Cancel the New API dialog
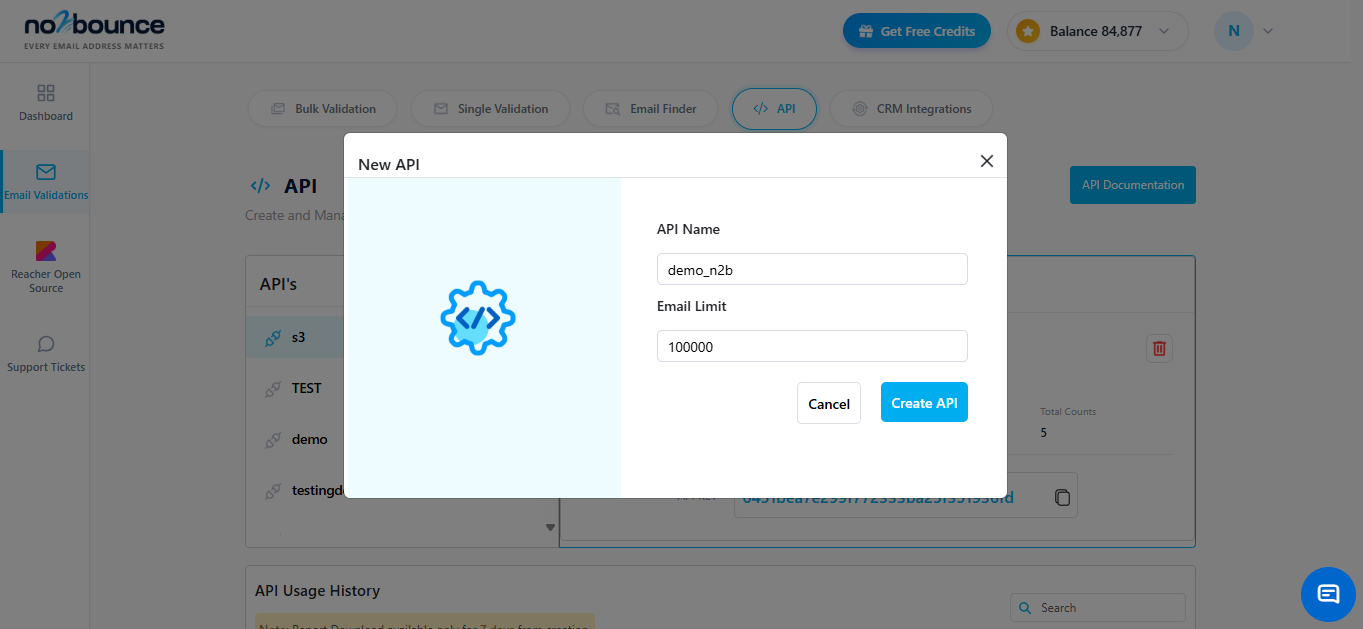1363x629 pixels. tap(828, 403)
